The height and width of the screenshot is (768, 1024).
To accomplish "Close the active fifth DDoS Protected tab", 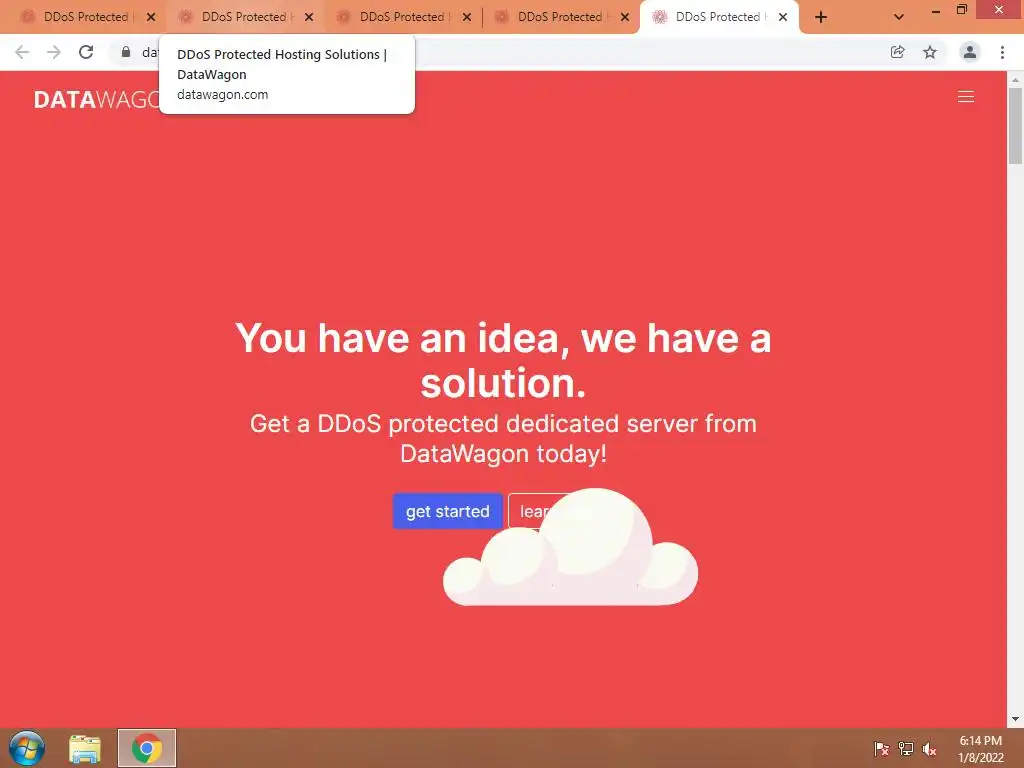I will click(783, 17).
